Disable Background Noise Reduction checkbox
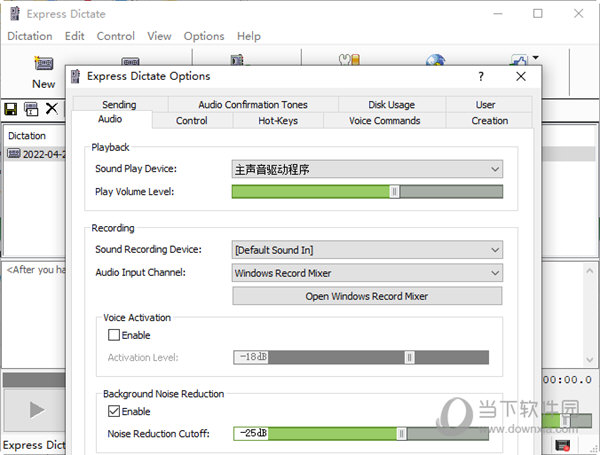The height and width of the screenshot is (455, 600). coord(114,411)
